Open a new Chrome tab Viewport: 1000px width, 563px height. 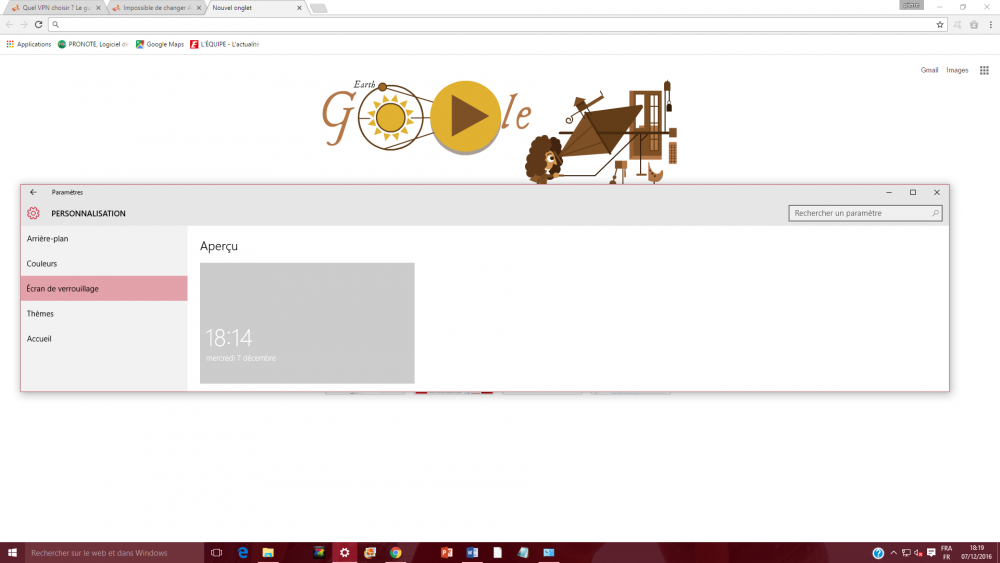[318, 8]
